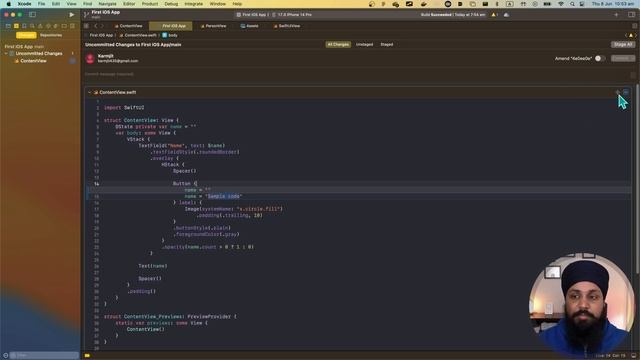This screenshot has width=640, height=360.
Task: Open the Project navigator icon
Action: [x=8, y=26]
